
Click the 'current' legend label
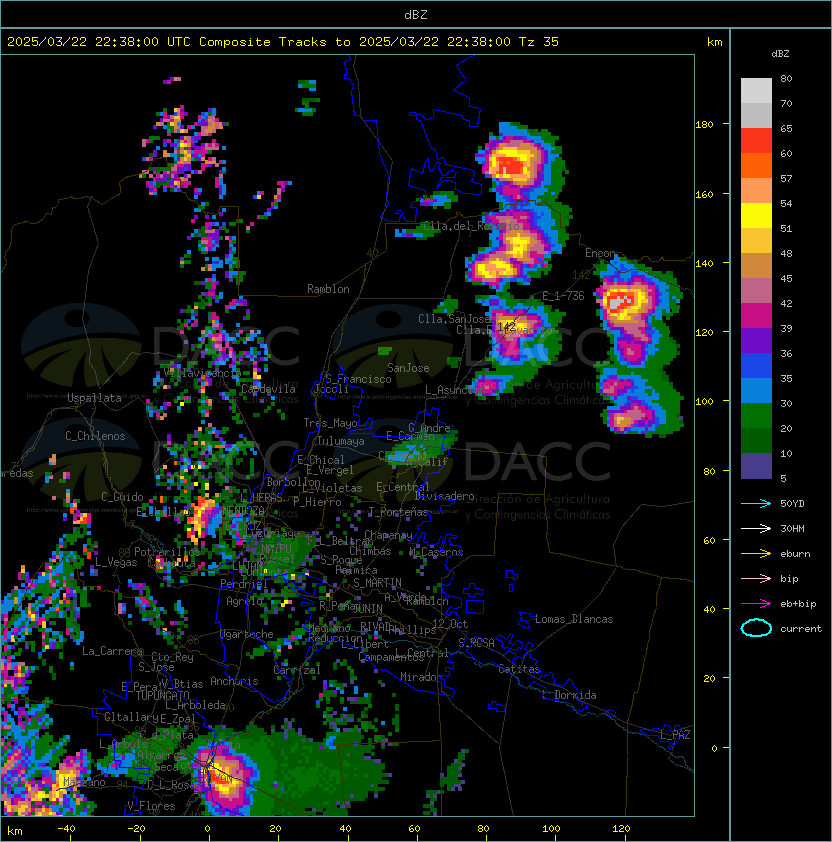click(801, 629)
